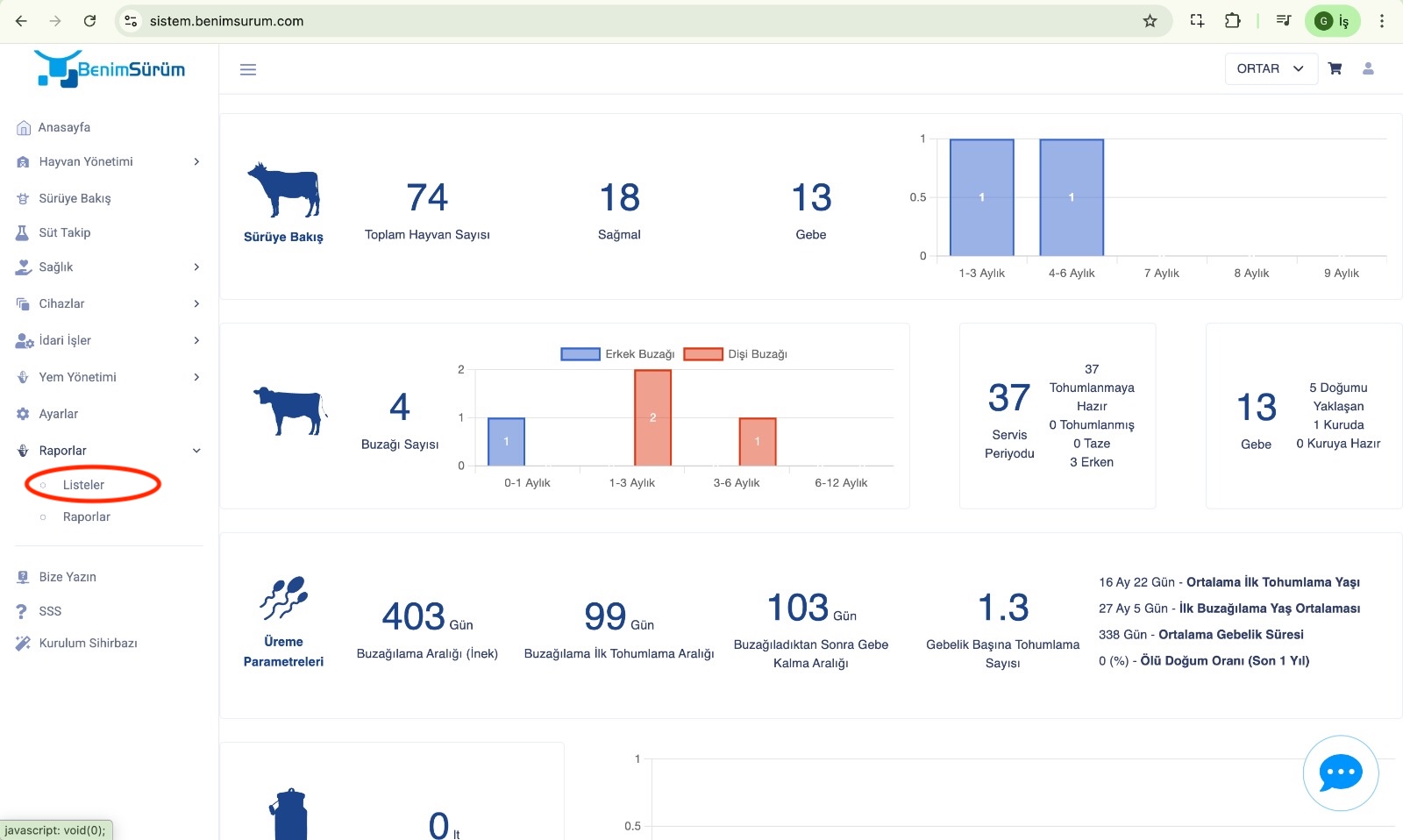This screenshot has height=840, width=1403.
Task: Click the red 3-6 Aylık calf bar
Action: pos(758,442)
